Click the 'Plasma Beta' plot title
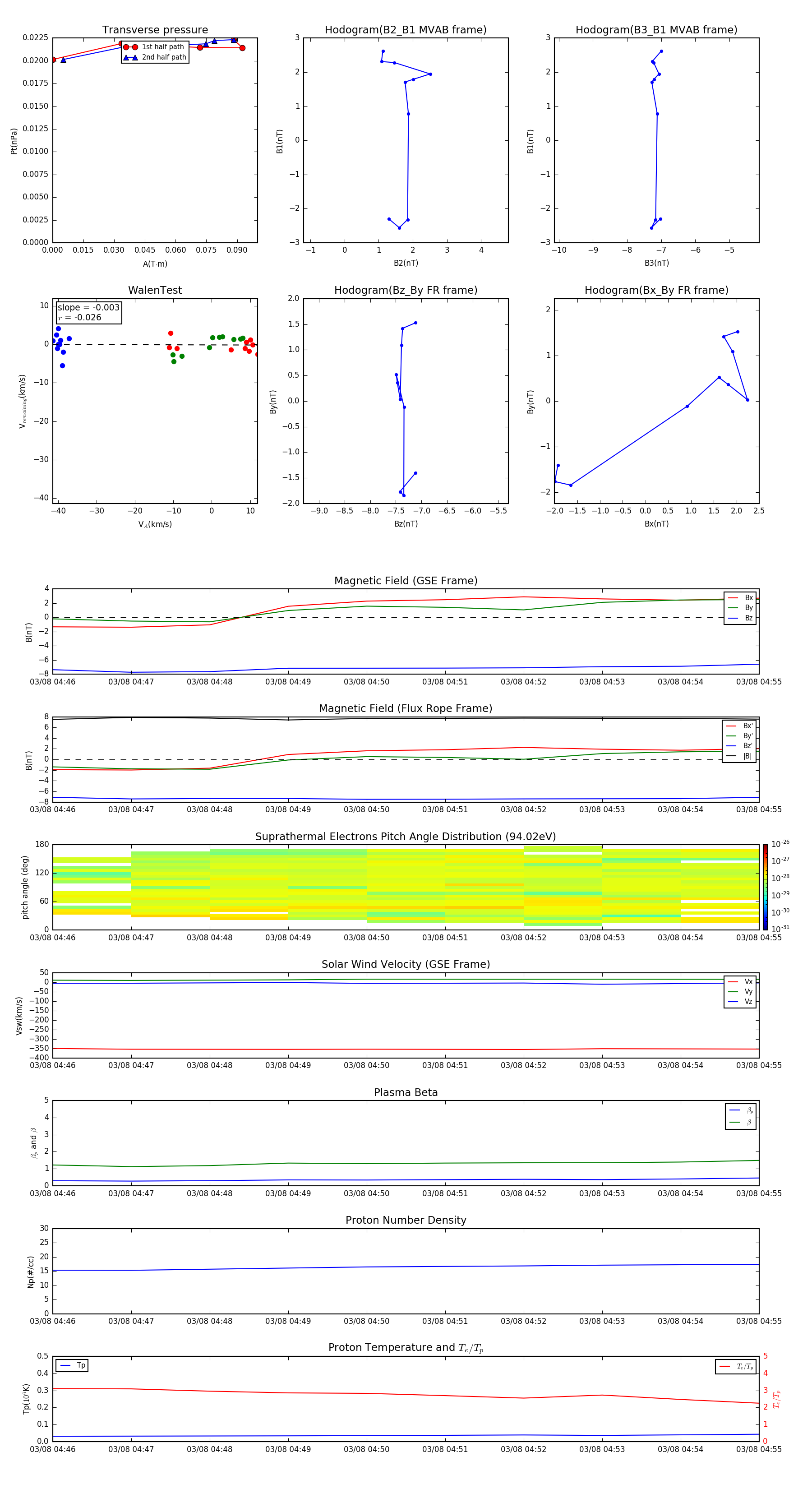The width and height of the screenshot is (812, 1489). pos(406,1093)
